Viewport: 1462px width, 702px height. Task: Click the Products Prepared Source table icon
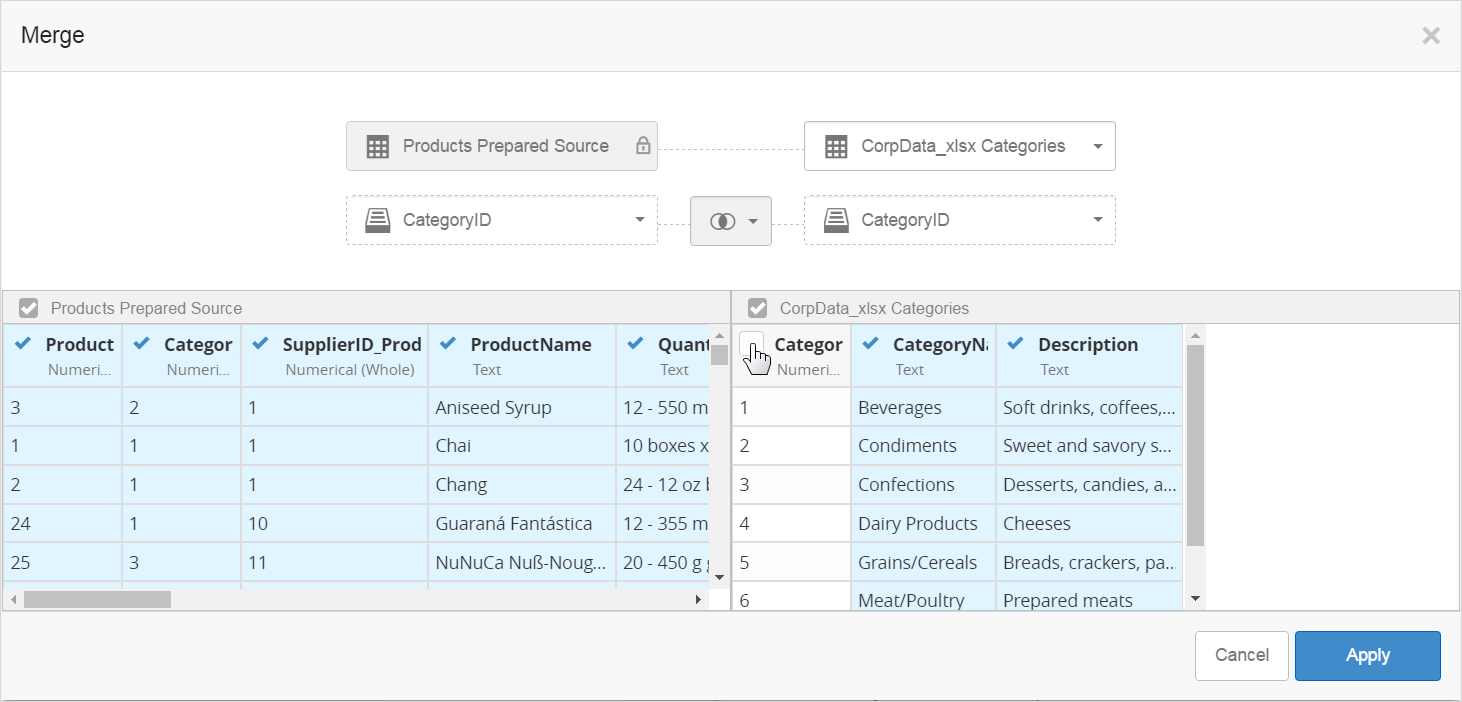(x=377, y=147)
